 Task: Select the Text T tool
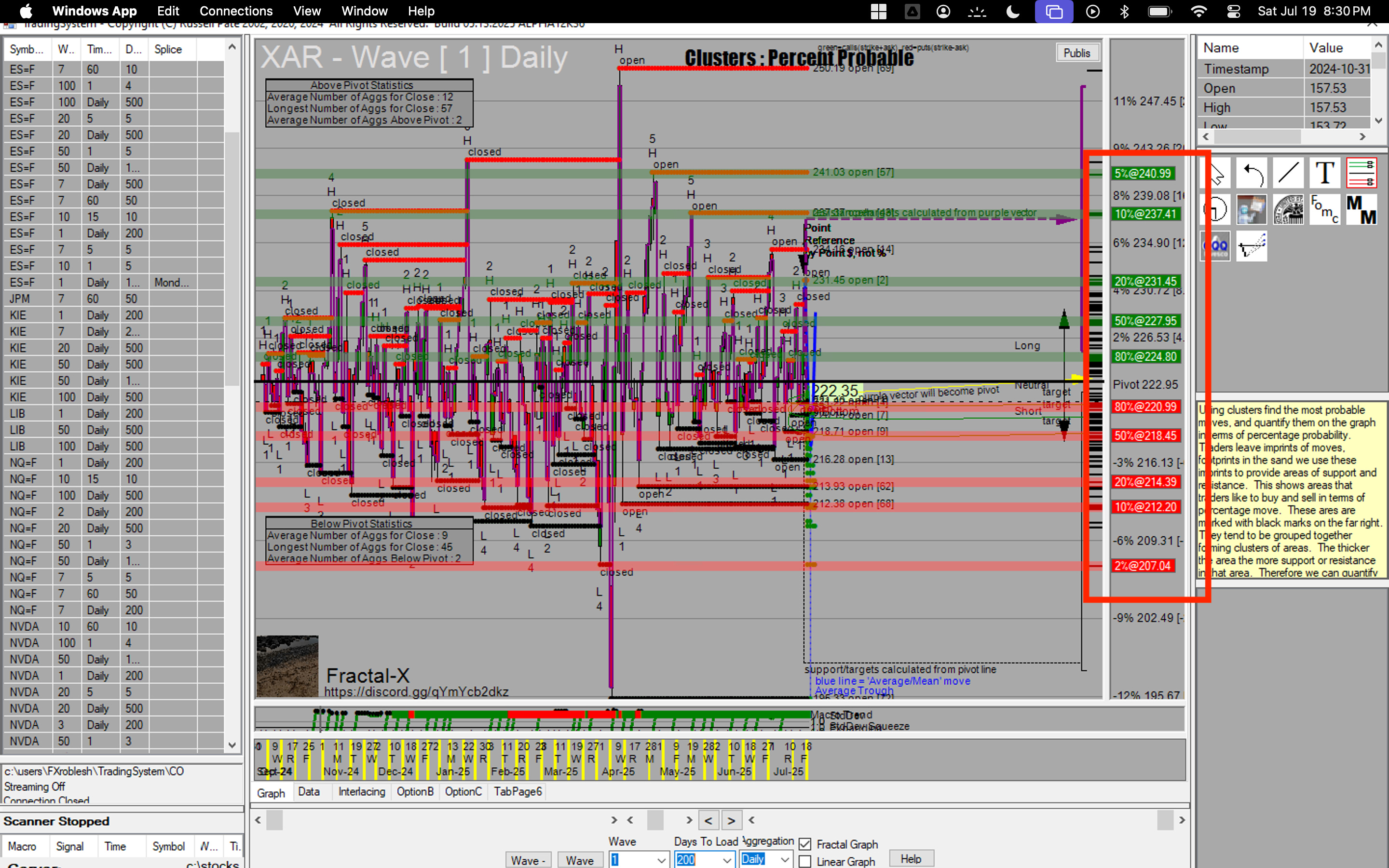click(x=1325, y=173)
